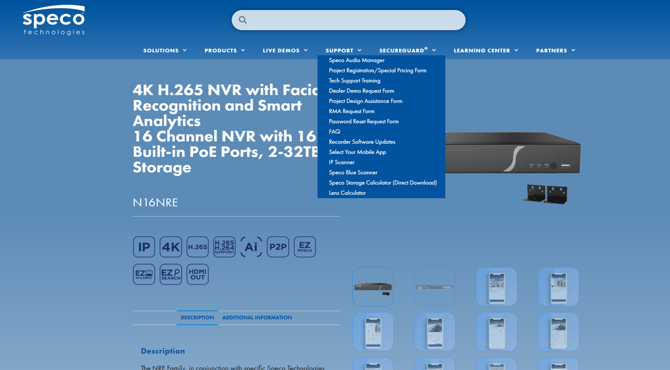Viewport: 670px width, 370px height.
Task: Switch to Additional Information tab
Action: click(257, 317)
